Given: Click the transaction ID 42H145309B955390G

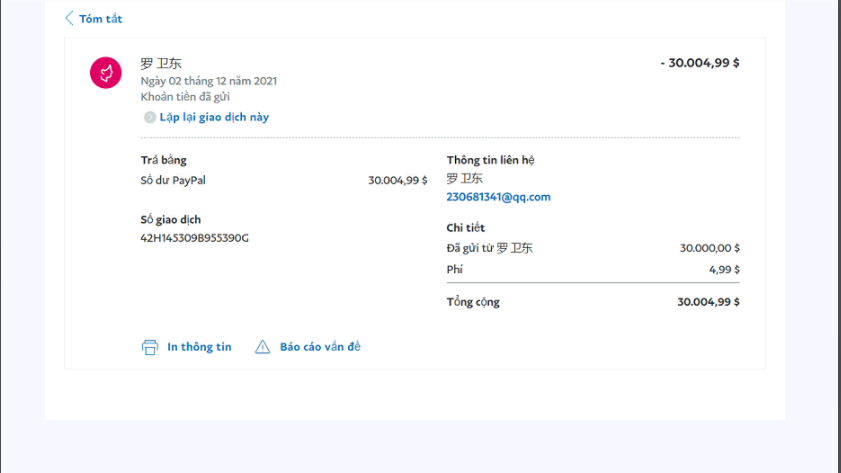Looking at the screenshot, I should (x=194, y=238).
